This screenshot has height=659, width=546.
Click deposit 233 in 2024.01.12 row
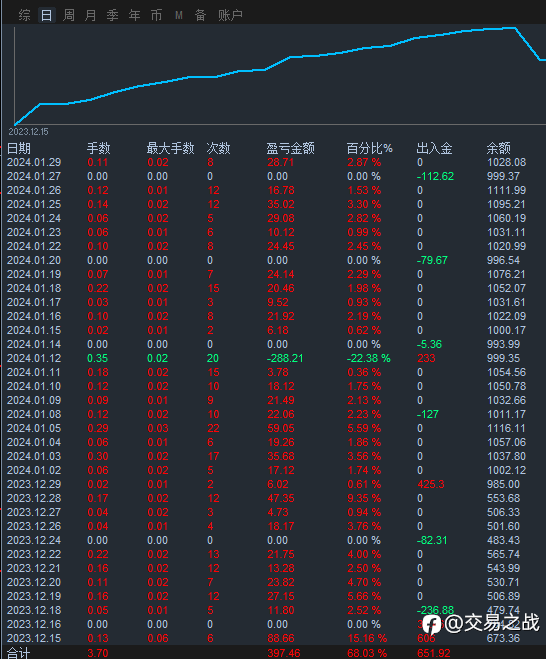click(x=426, y=358)
